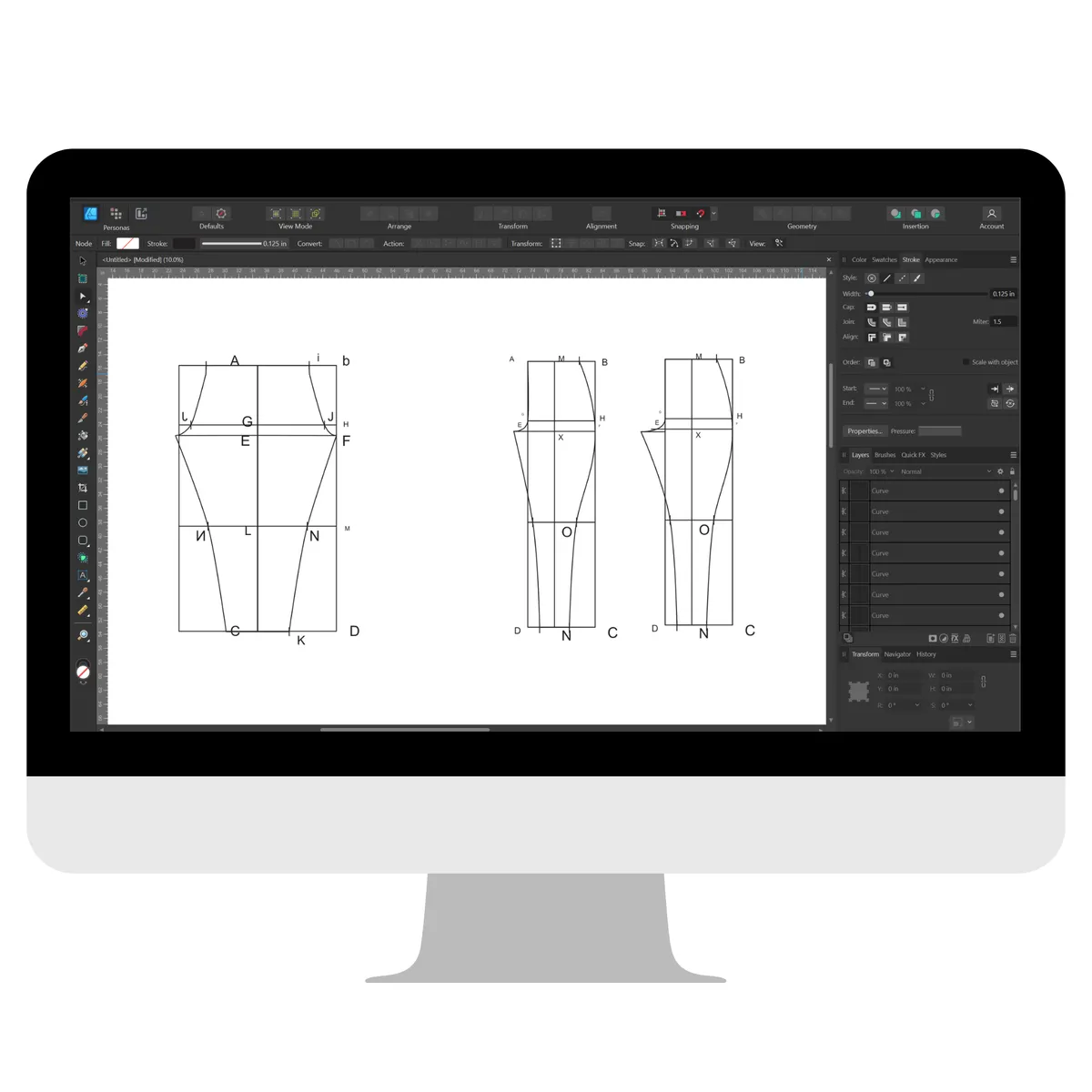Select the Move tool in the toolbox
The height and width of the screenshot is (1092, 1092).
[83, 261]
